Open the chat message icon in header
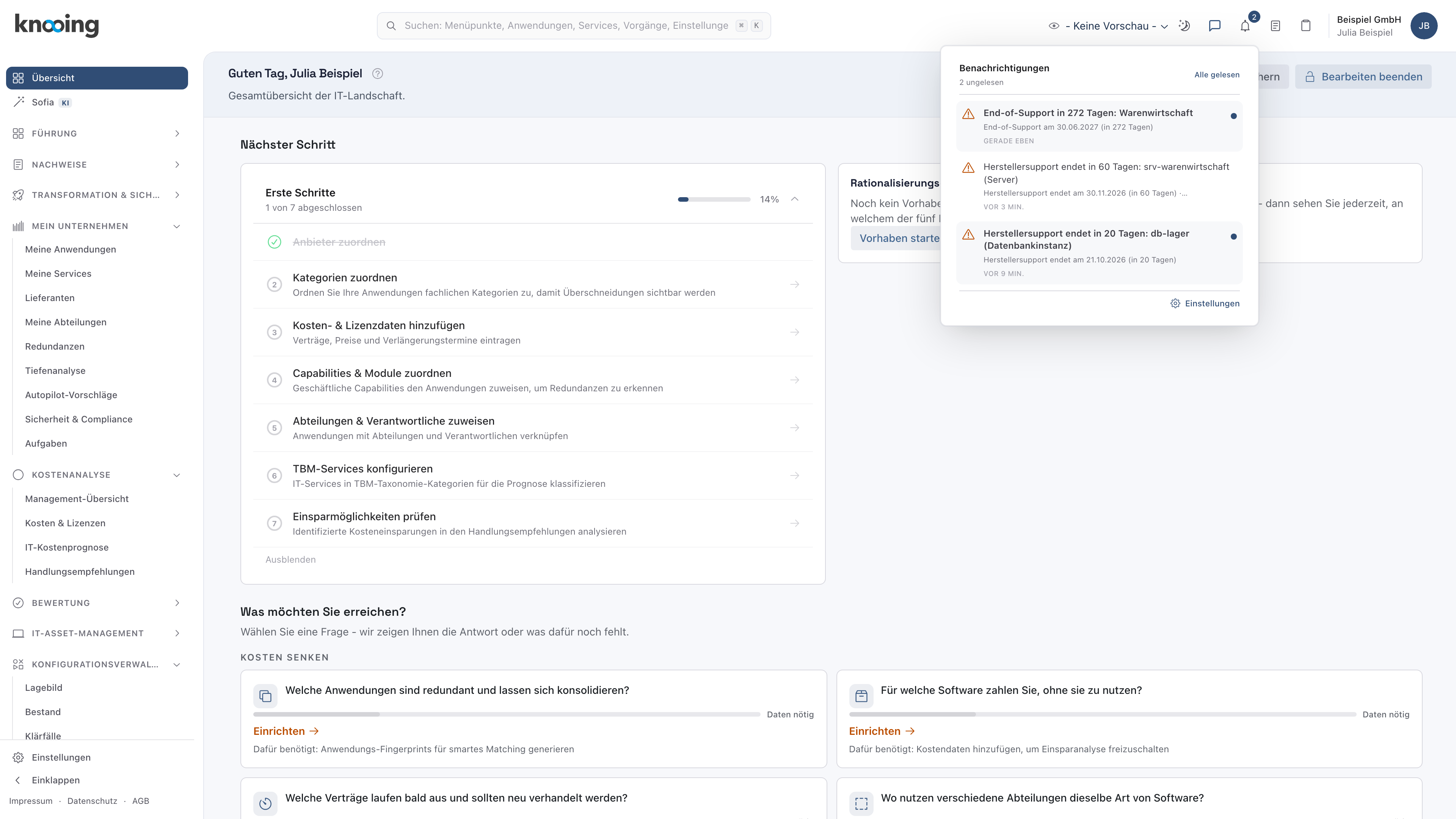The height and width of the screenshot is (819, 1456). [x=1214, y=25]
